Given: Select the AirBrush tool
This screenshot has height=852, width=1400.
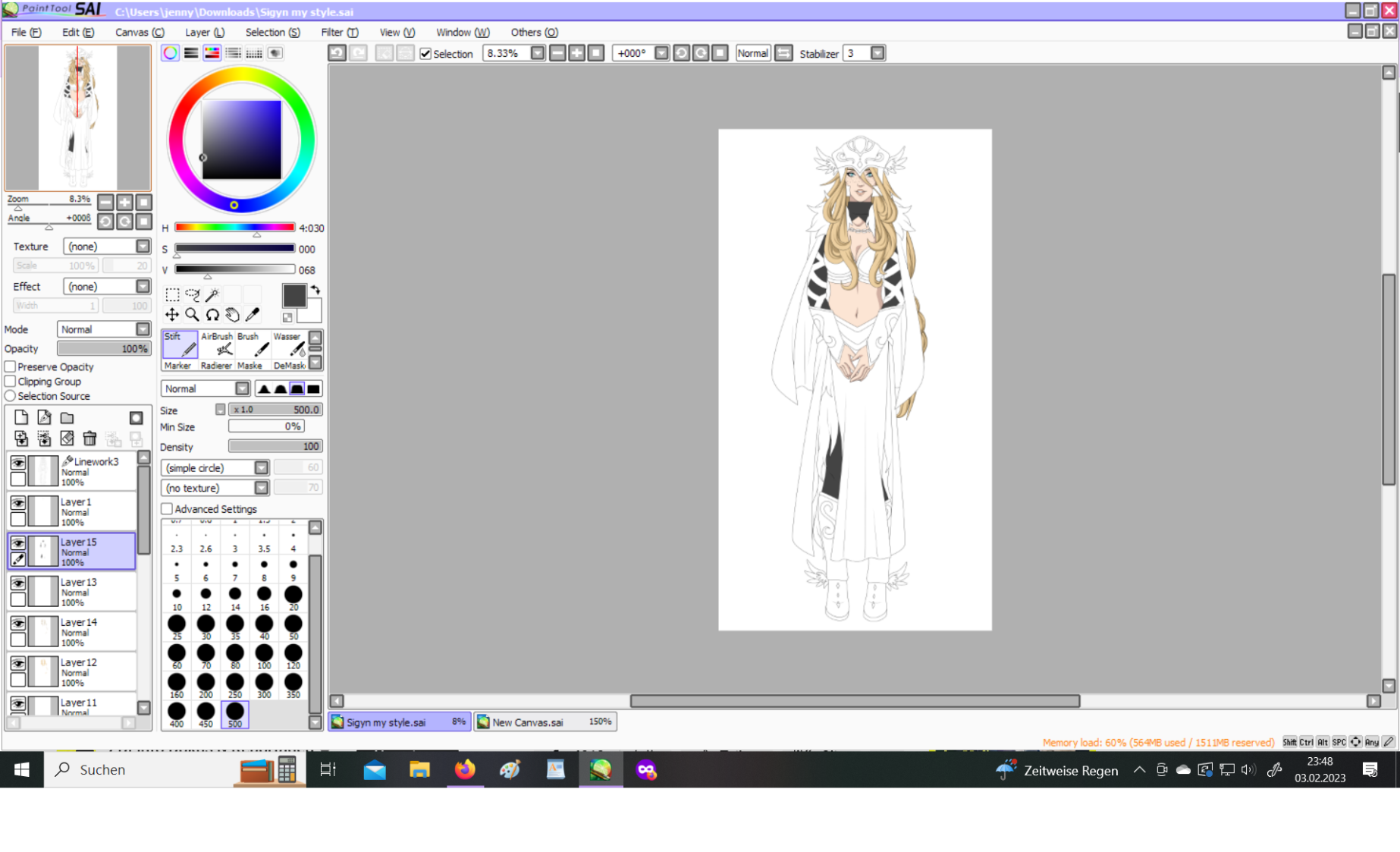Looking at the screenshot, I should 218,344.
